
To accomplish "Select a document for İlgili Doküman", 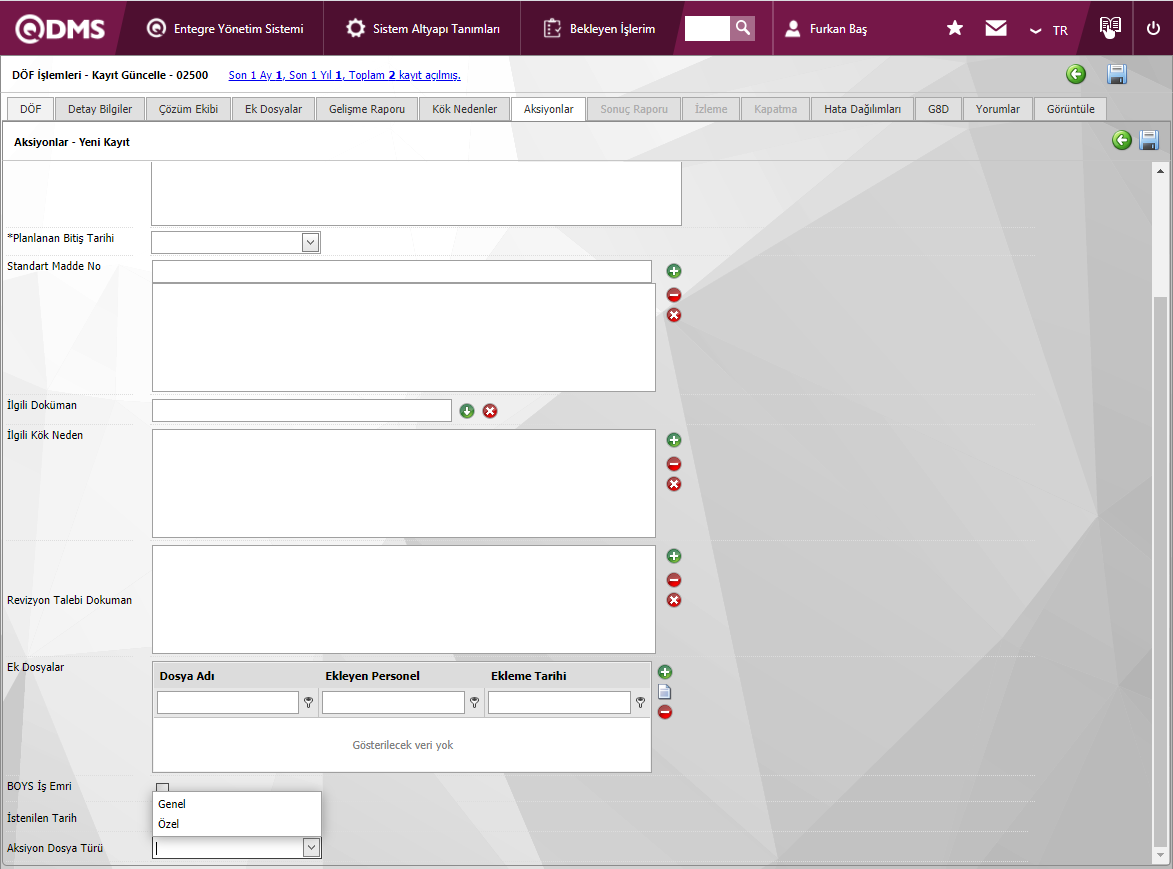I will [467, 411].
